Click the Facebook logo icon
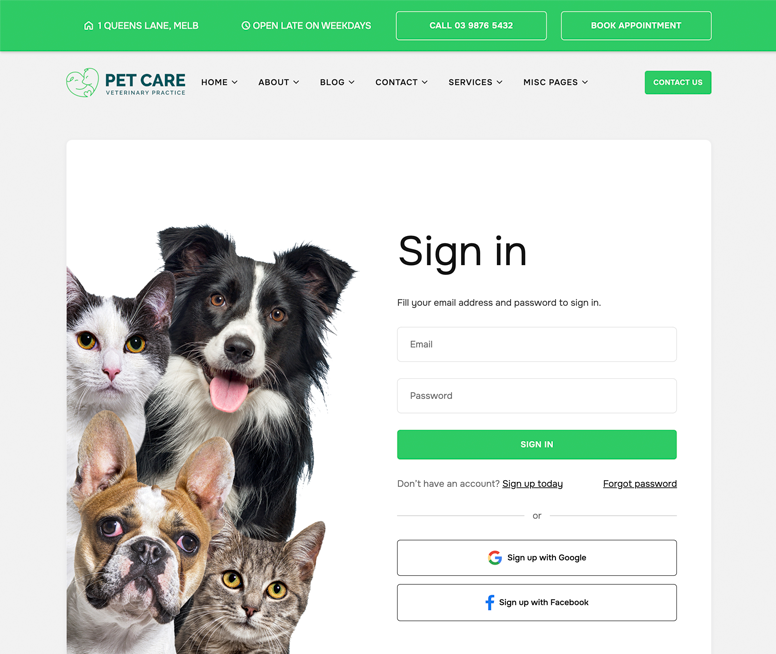 click(489, 603)
